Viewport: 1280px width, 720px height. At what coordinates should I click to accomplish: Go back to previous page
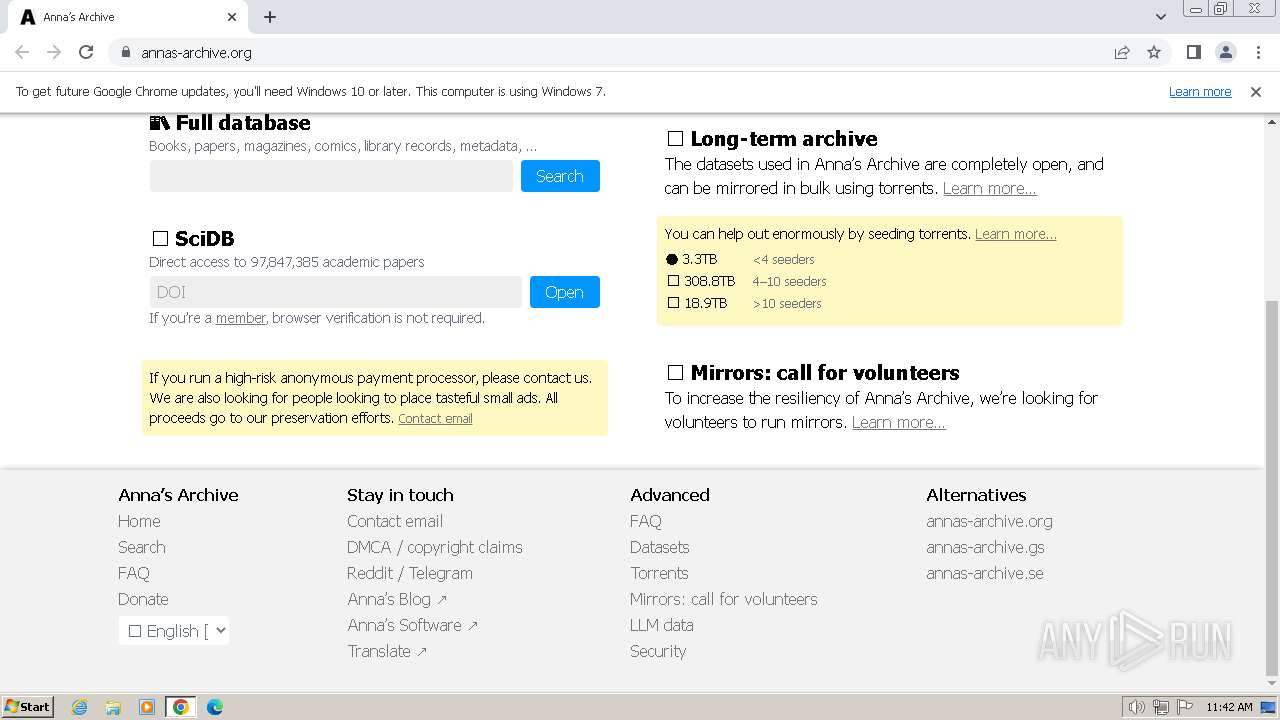coord(22,52)
